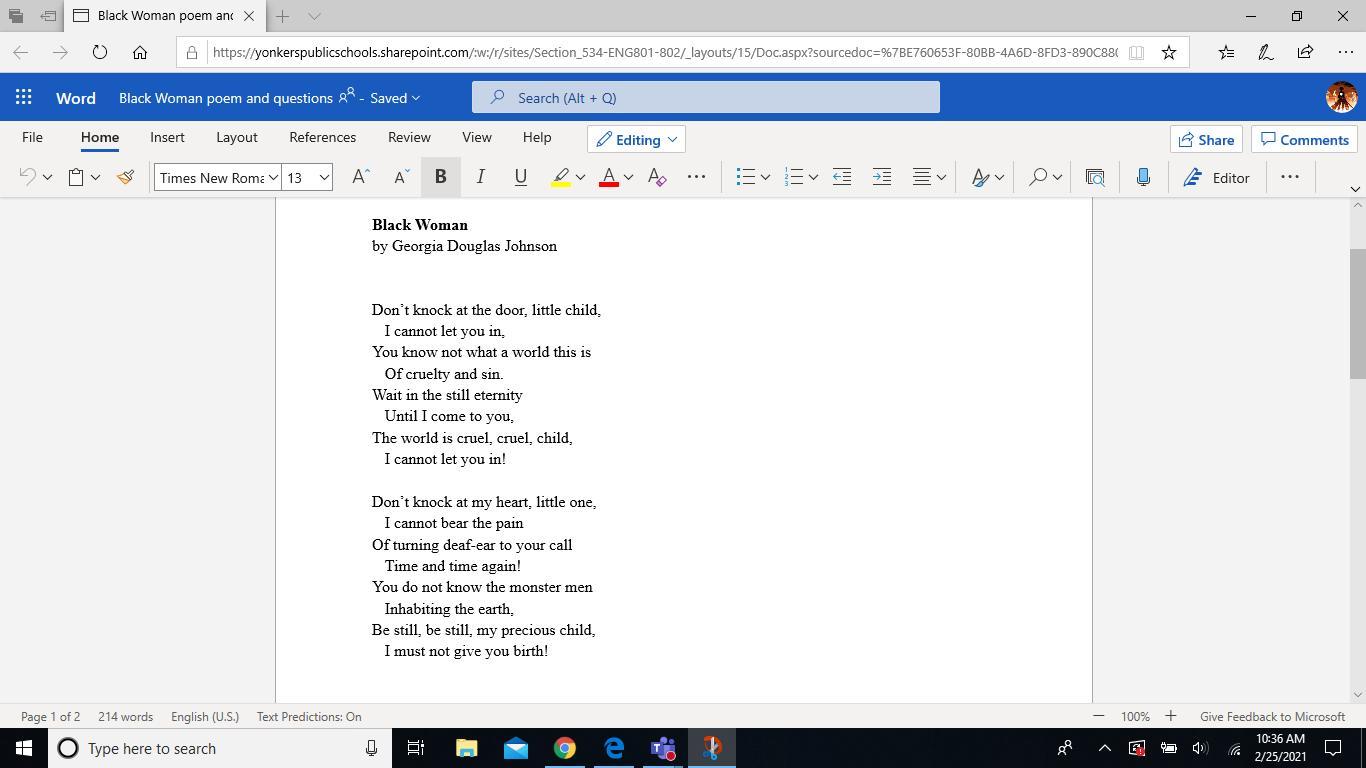Switch to the View tab
Screen dimensions: 1366x768
[476, 138]
